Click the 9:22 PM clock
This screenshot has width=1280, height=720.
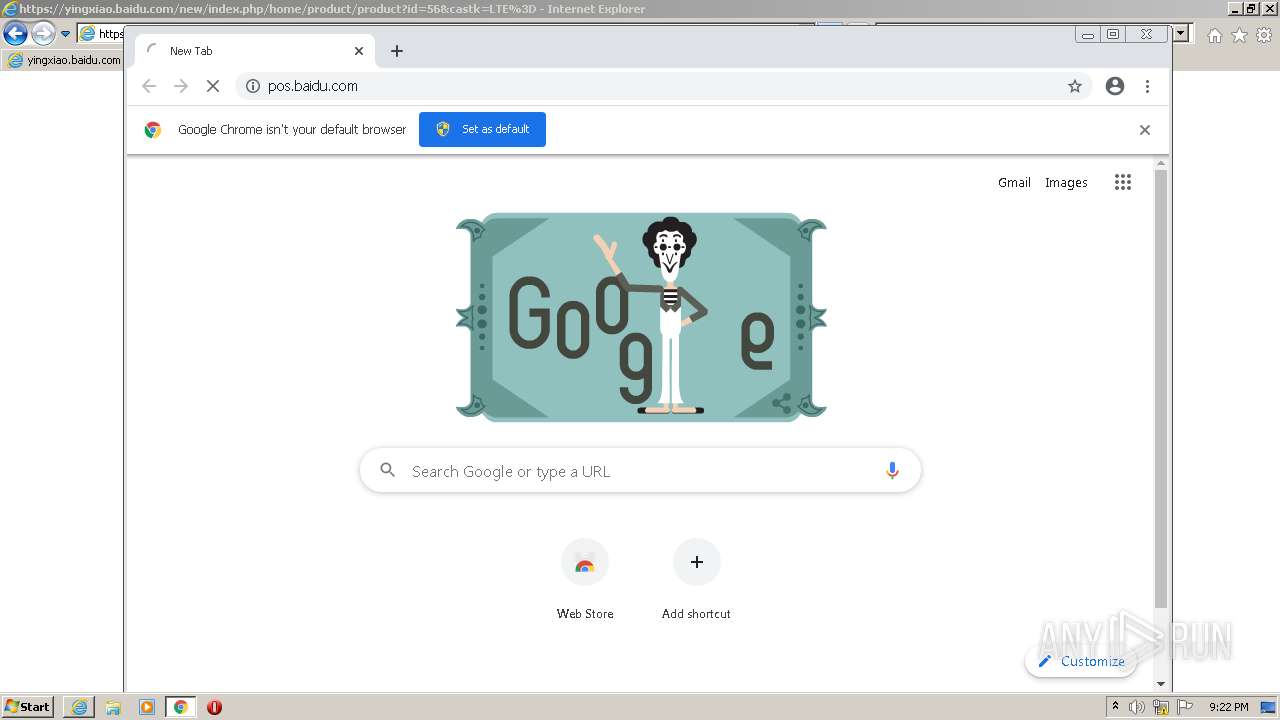[x=1228, y=707]
